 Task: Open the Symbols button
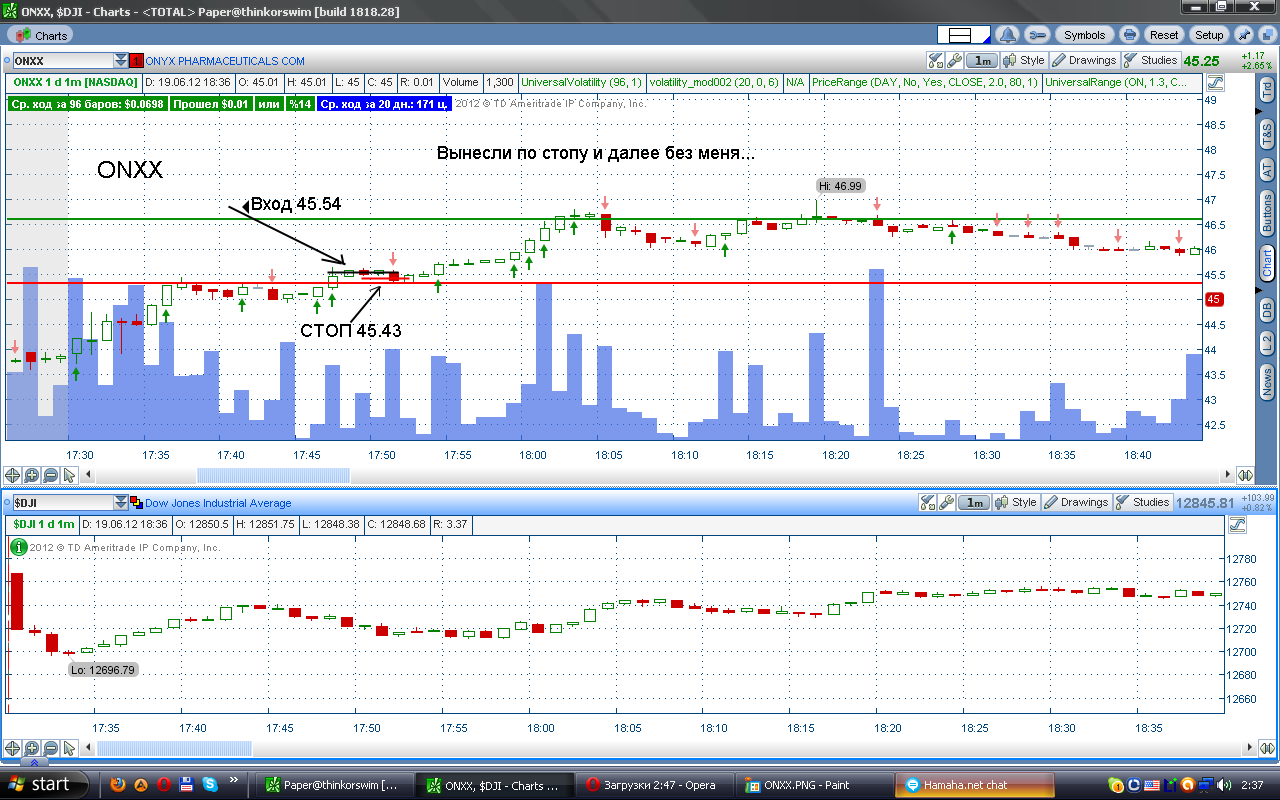1084,35
